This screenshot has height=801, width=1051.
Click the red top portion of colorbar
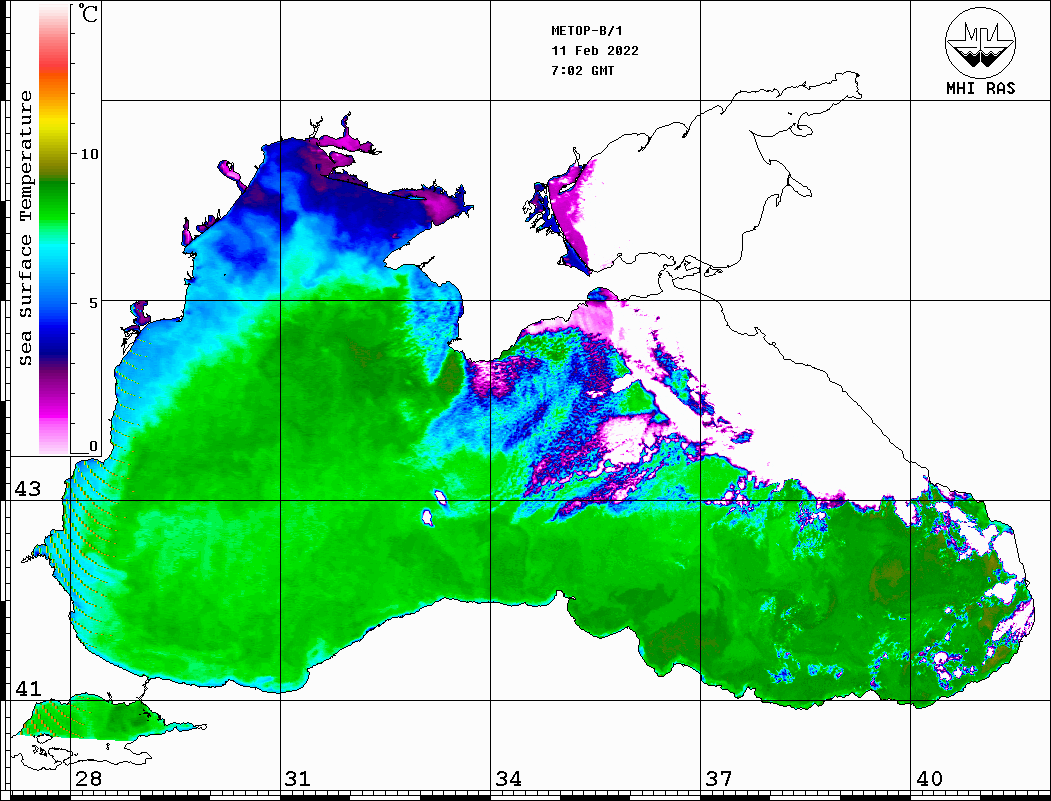pyautogui.click(x=54, y=60)
